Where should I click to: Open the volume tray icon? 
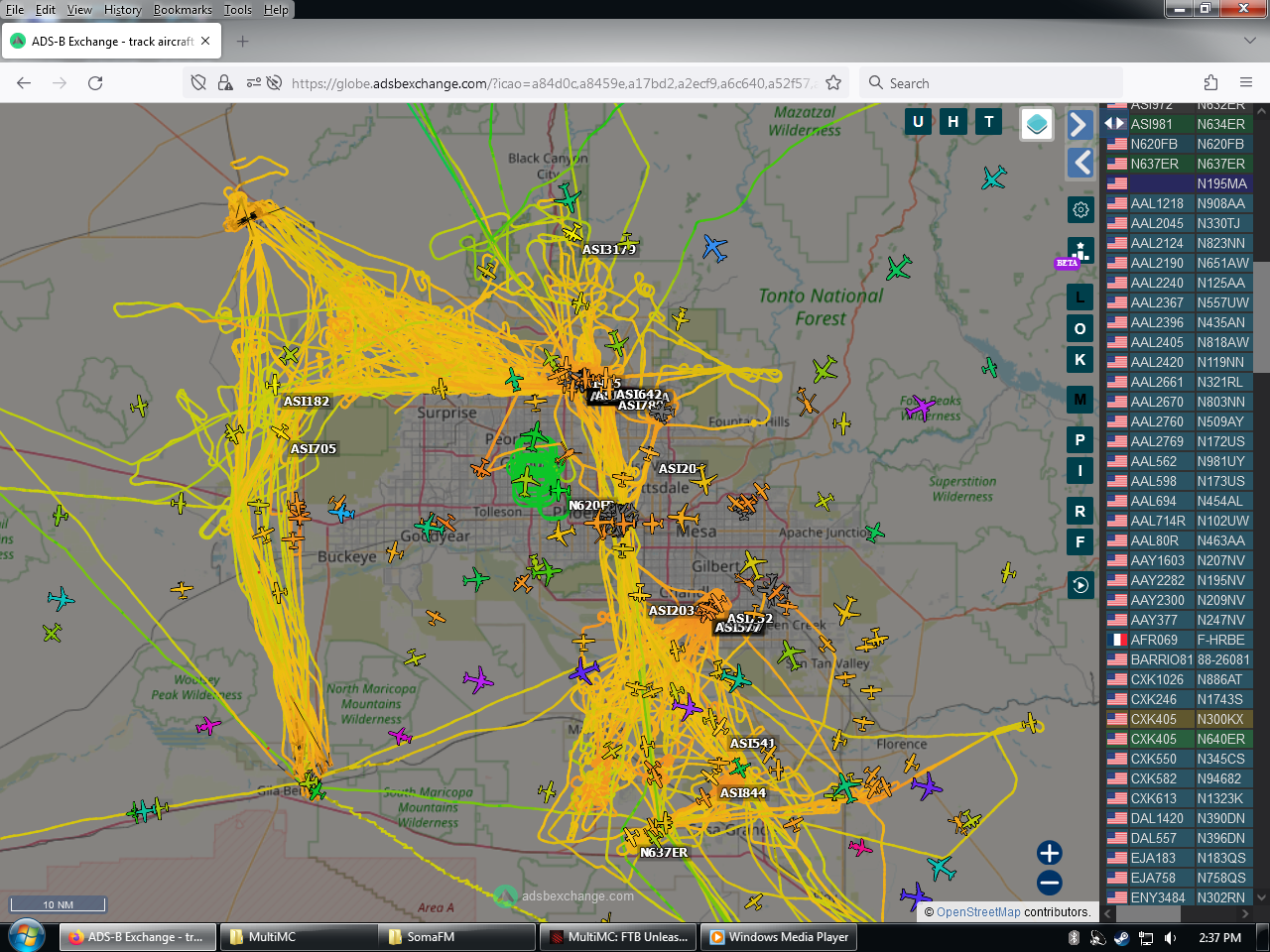(x=1170, y=937)
